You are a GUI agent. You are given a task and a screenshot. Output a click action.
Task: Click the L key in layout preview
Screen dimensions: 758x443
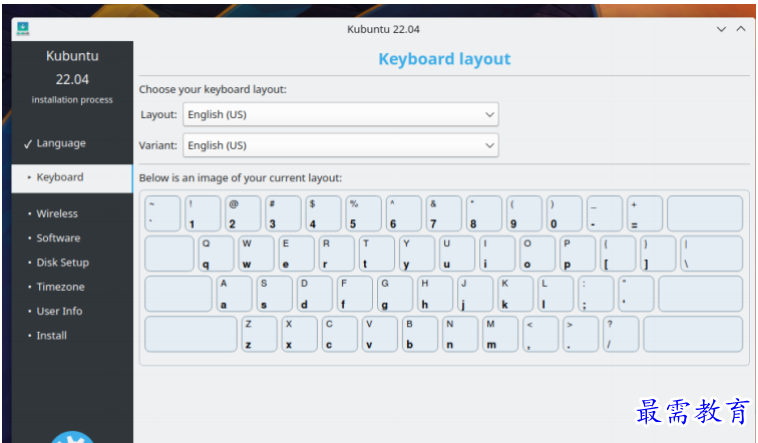coord(555,294)
